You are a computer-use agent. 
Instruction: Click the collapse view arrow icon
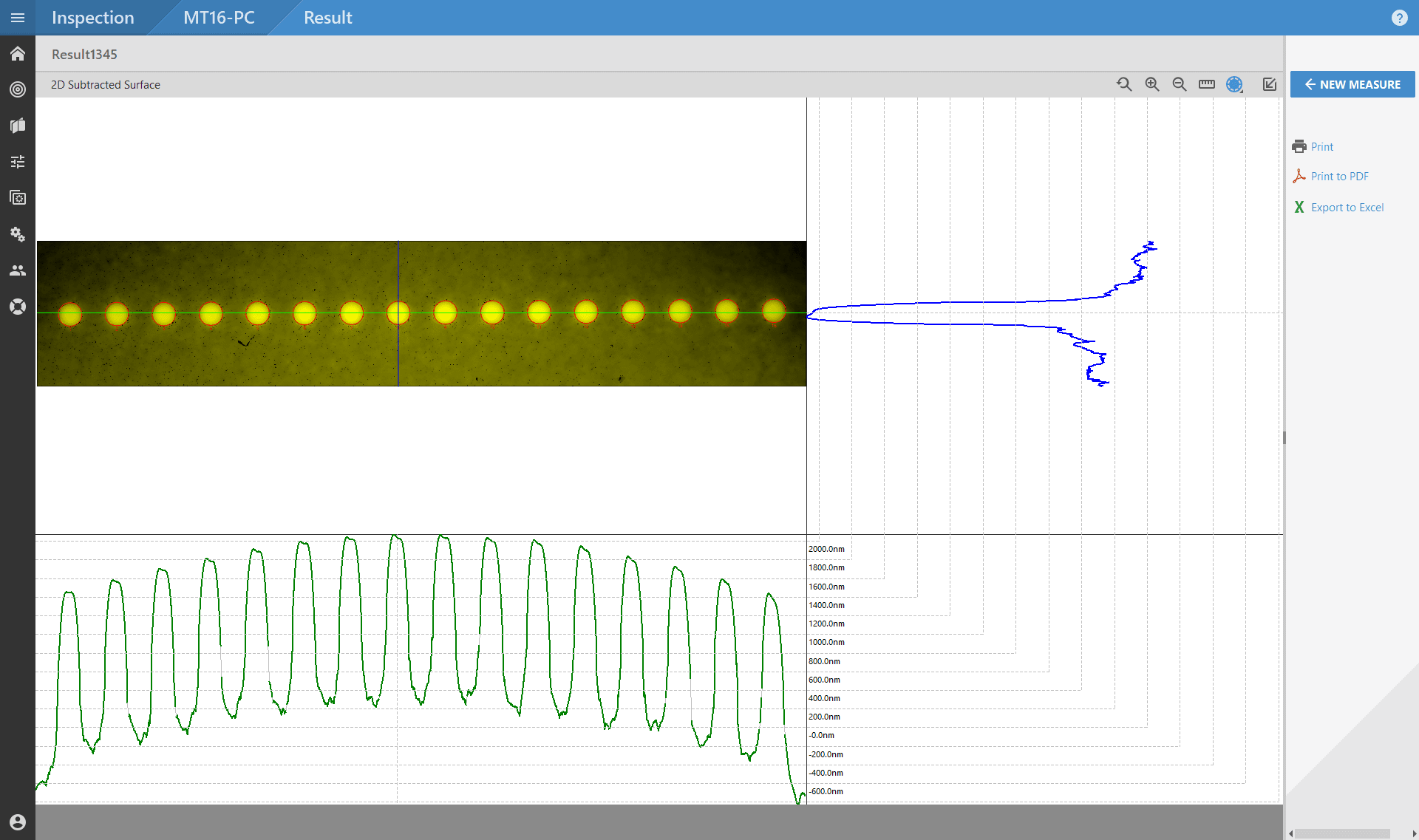[1270, 84]
